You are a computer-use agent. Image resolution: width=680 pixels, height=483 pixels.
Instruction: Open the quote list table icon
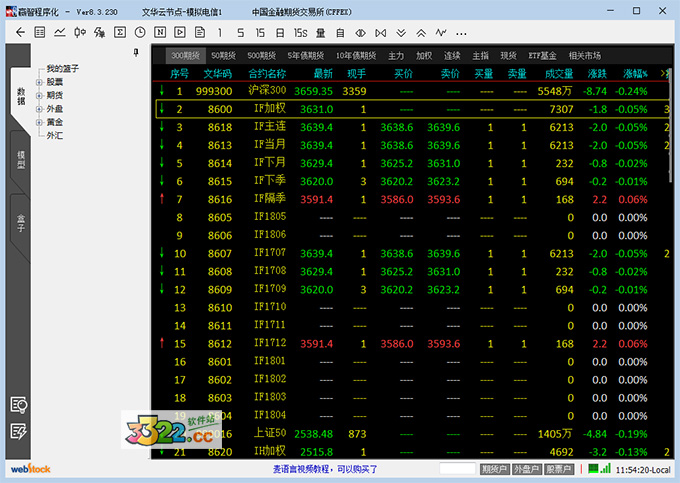tap(39, 33)
